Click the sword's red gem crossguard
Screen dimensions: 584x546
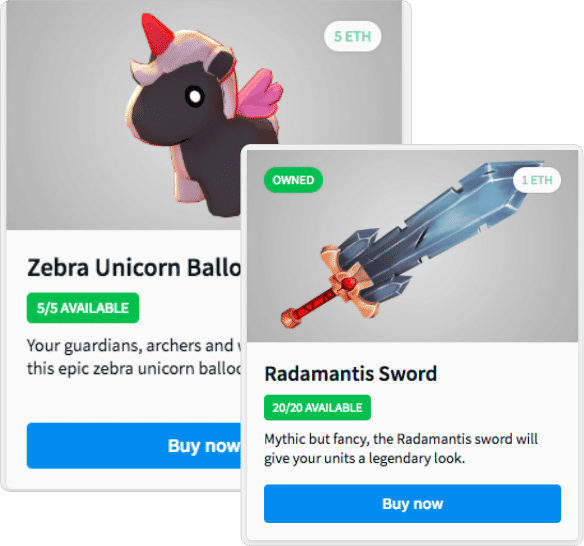(x=348, y=283)
